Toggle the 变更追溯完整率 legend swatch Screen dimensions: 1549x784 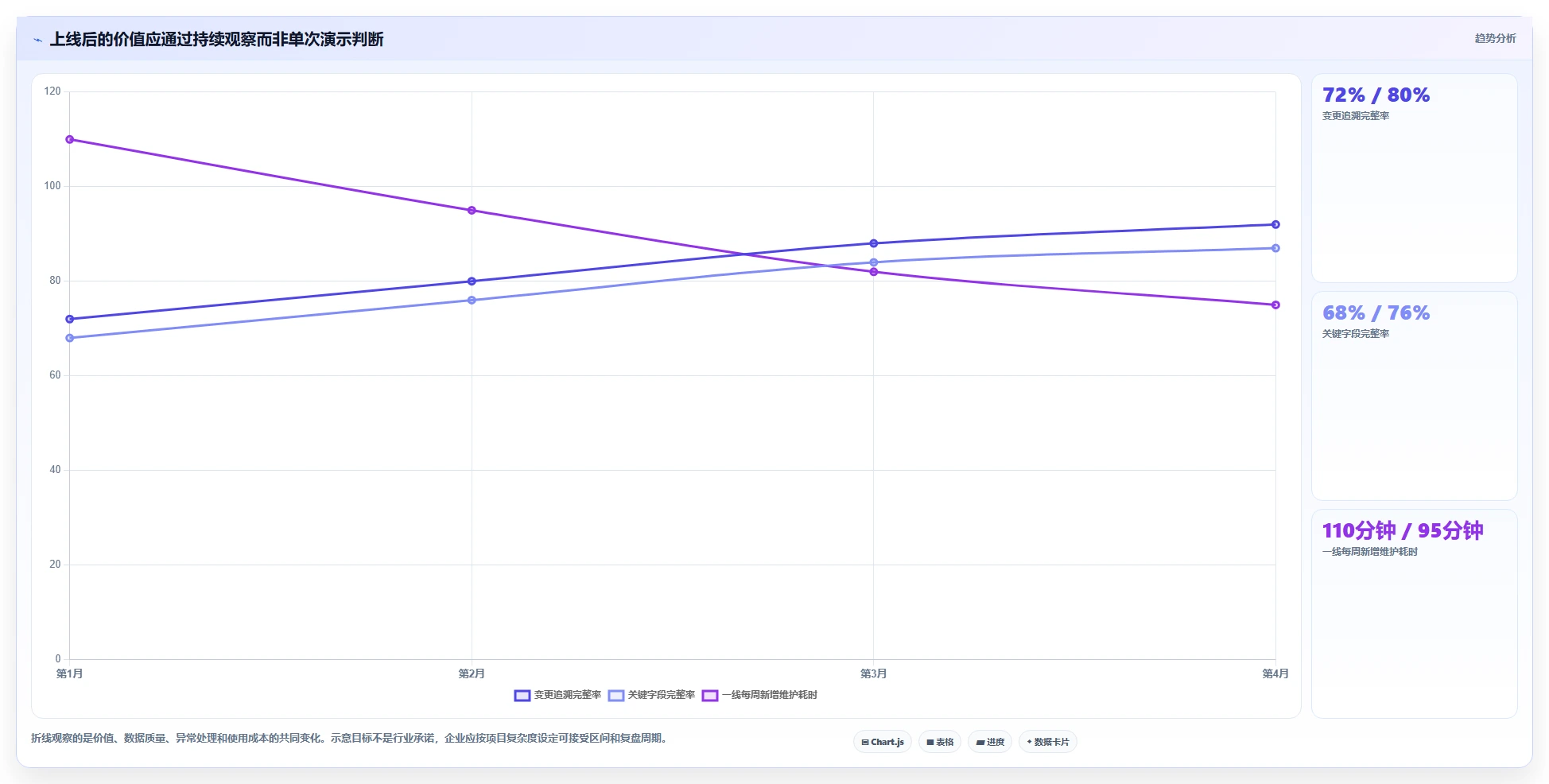tap(522, 696)
